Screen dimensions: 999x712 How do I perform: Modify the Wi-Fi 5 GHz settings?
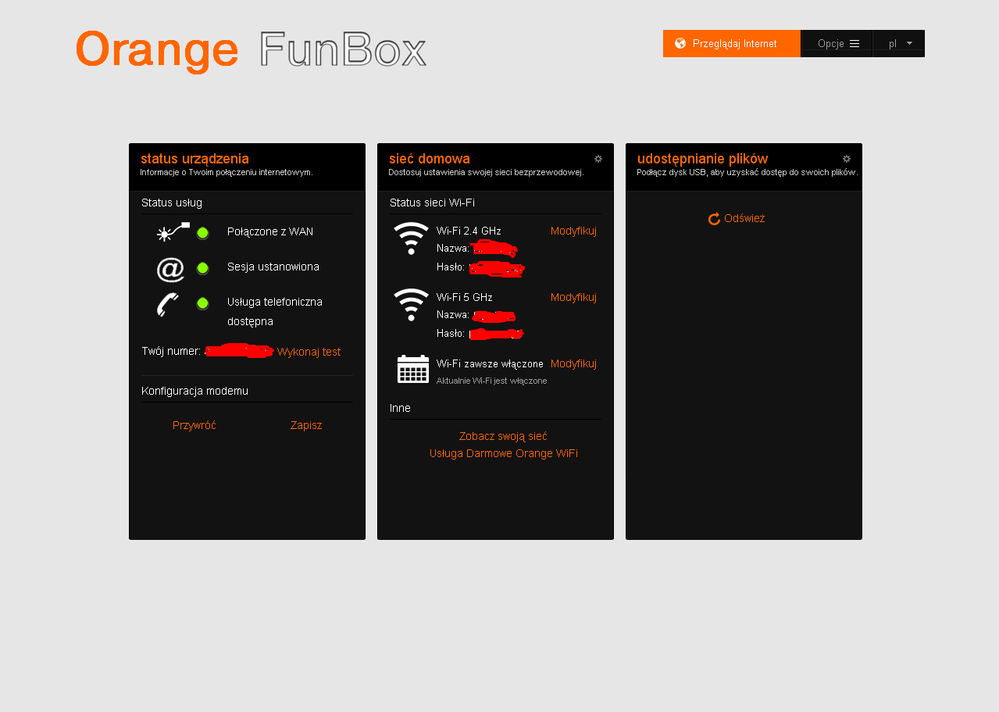573,297
